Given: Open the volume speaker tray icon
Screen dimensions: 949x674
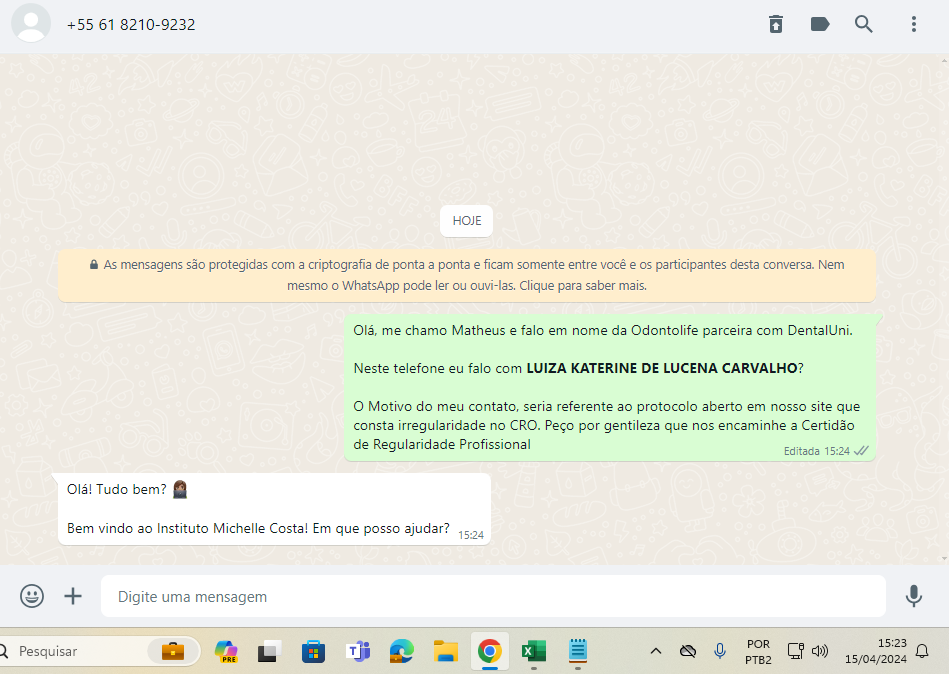Looking at the screenshot, I should (819, 651).
